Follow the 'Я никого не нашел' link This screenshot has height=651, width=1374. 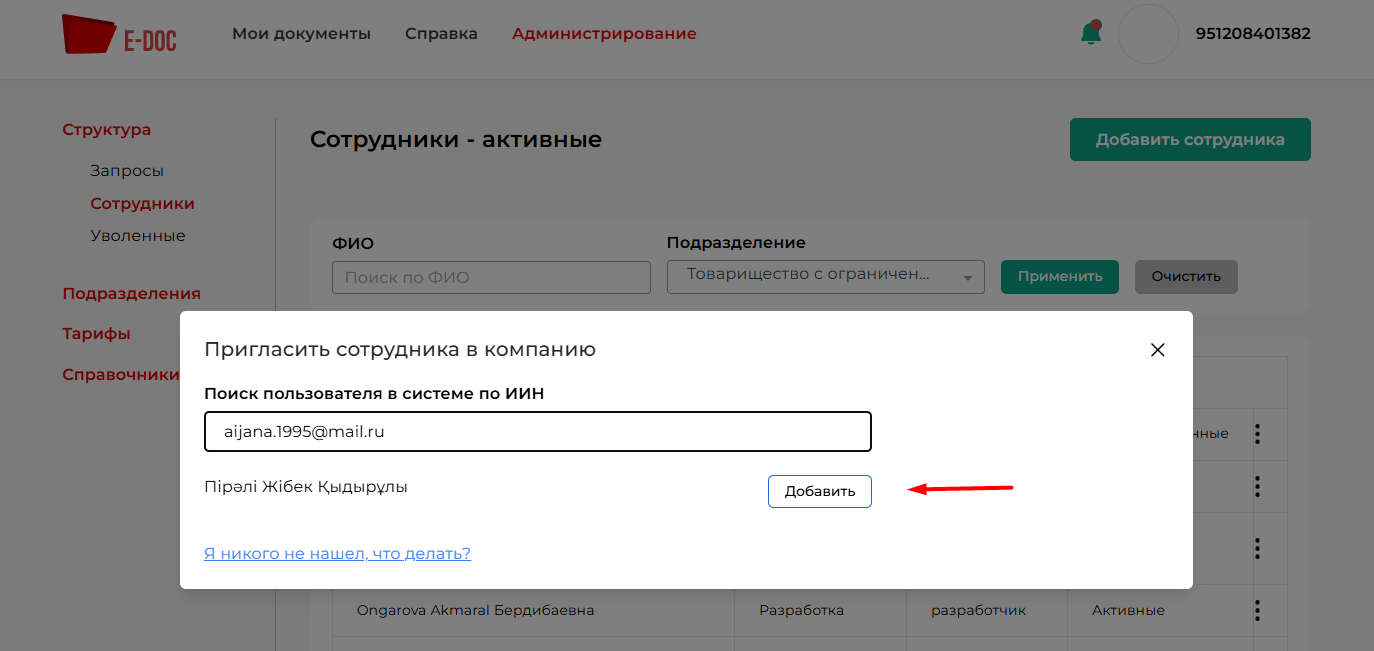coord(337,553)
